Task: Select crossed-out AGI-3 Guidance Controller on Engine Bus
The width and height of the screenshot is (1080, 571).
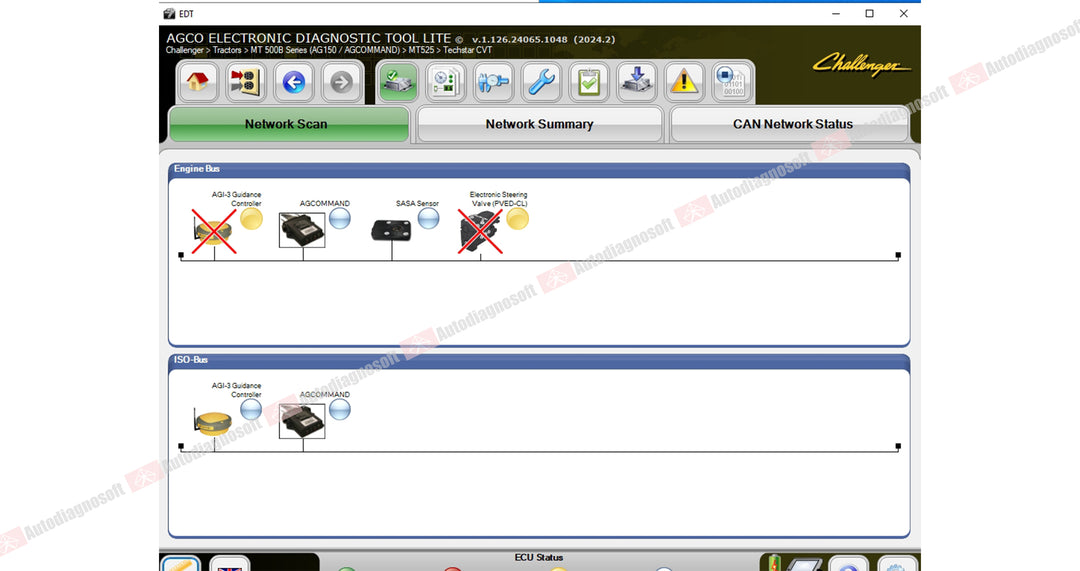Action: tap(214, 231)
